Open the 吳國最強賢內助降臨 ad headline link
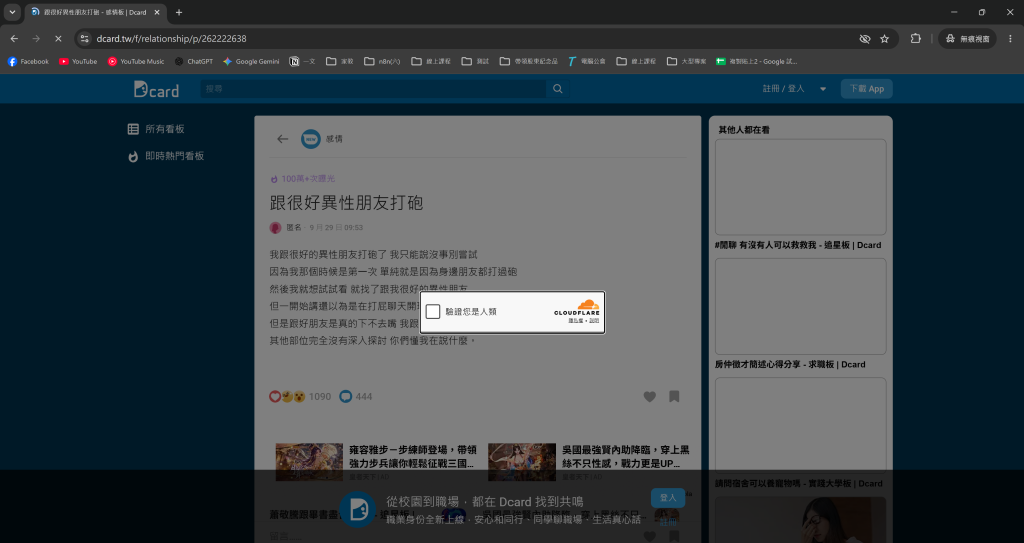 click(626, 457)
